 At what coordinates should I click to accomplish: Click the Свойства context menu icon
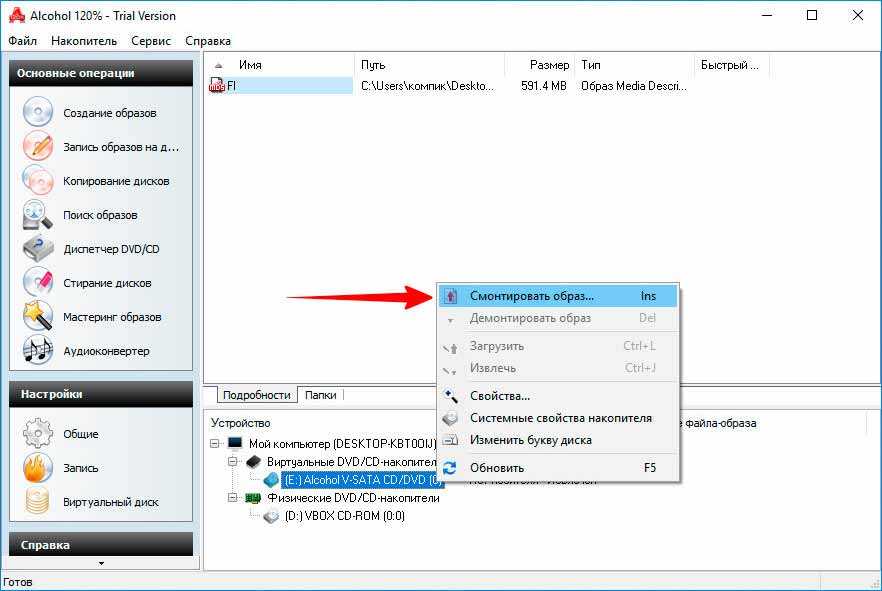point(451,396)
